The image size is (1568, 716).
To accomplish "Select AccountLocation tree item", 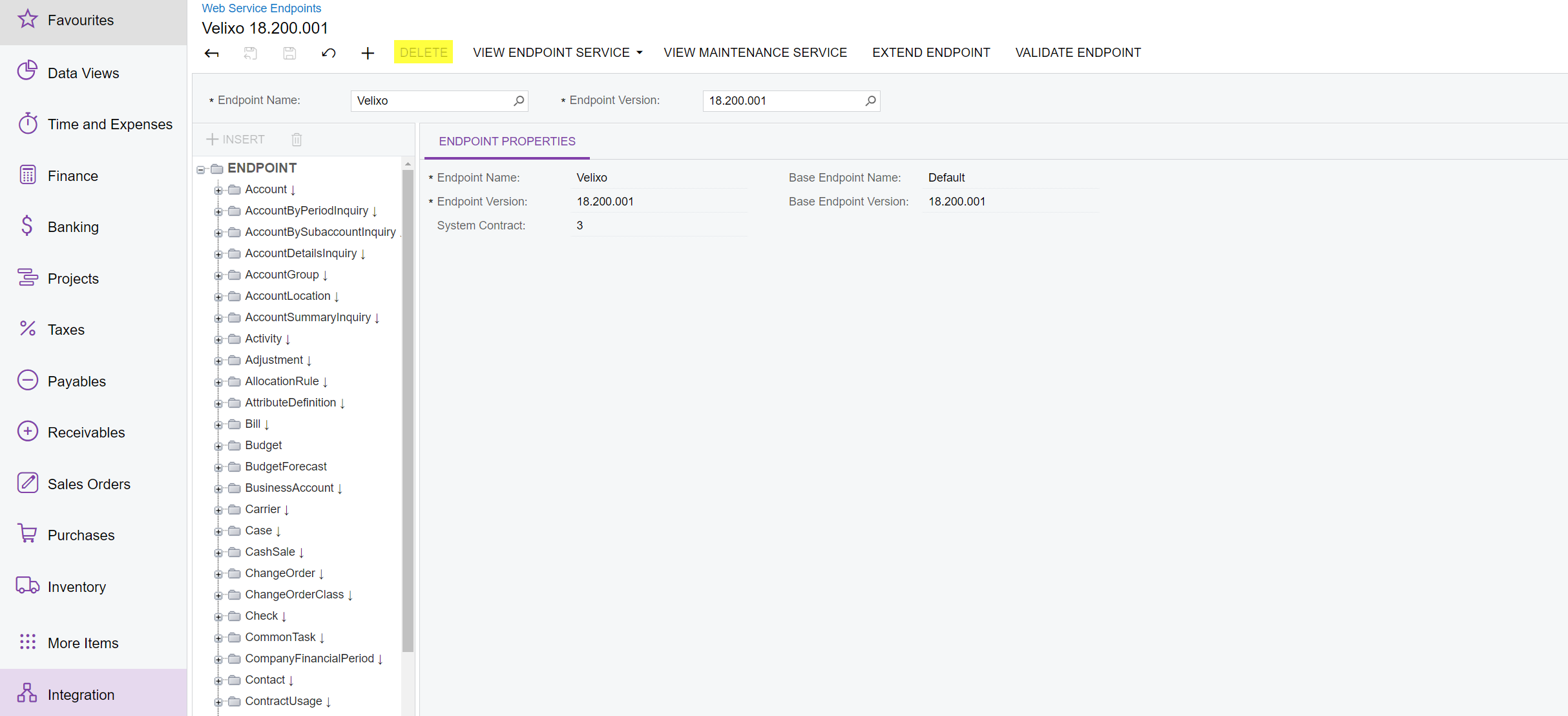I will (287, 296).
